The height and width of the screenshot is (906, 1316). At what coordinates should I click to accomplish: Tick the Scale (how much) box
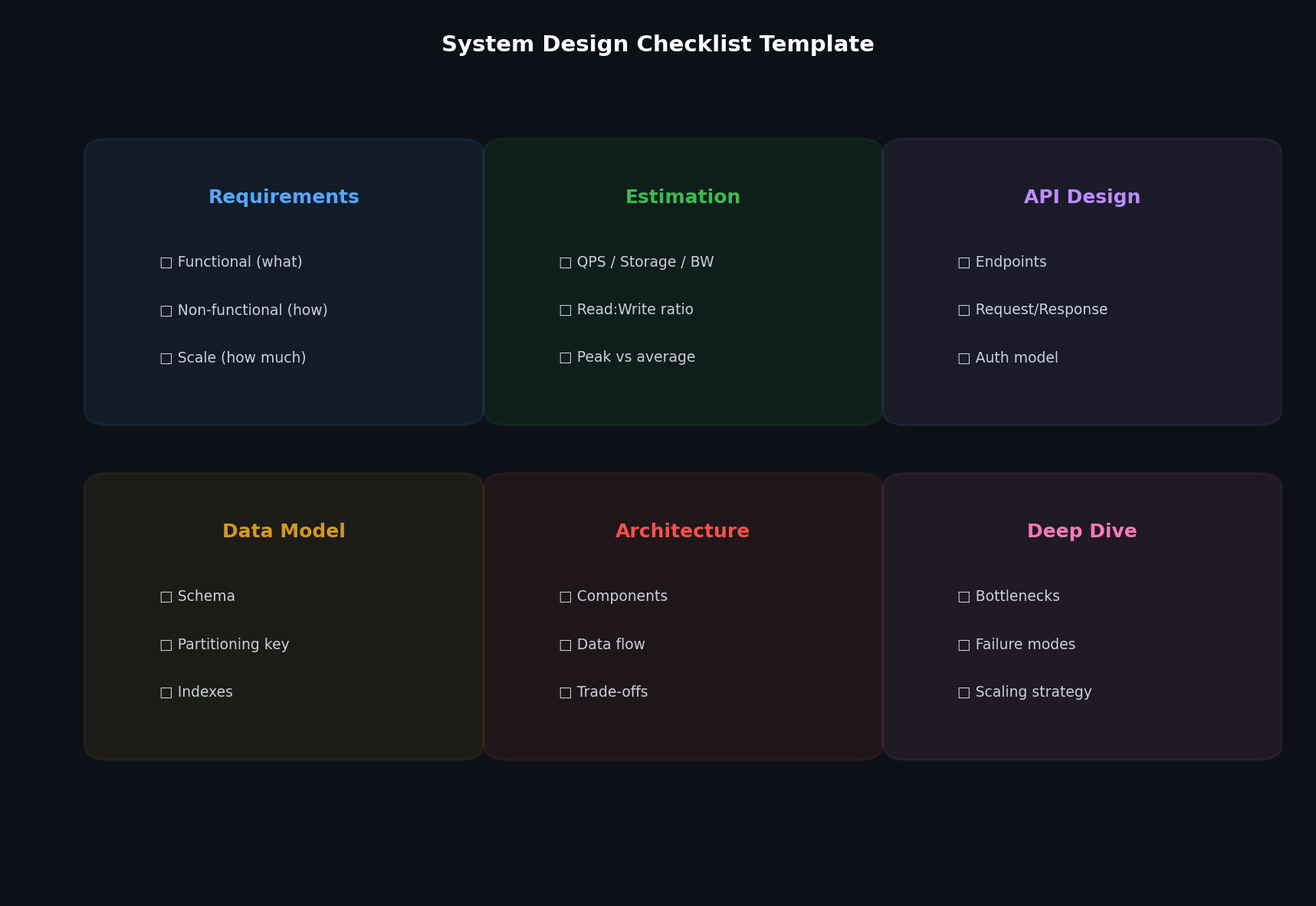pos(166,358)
